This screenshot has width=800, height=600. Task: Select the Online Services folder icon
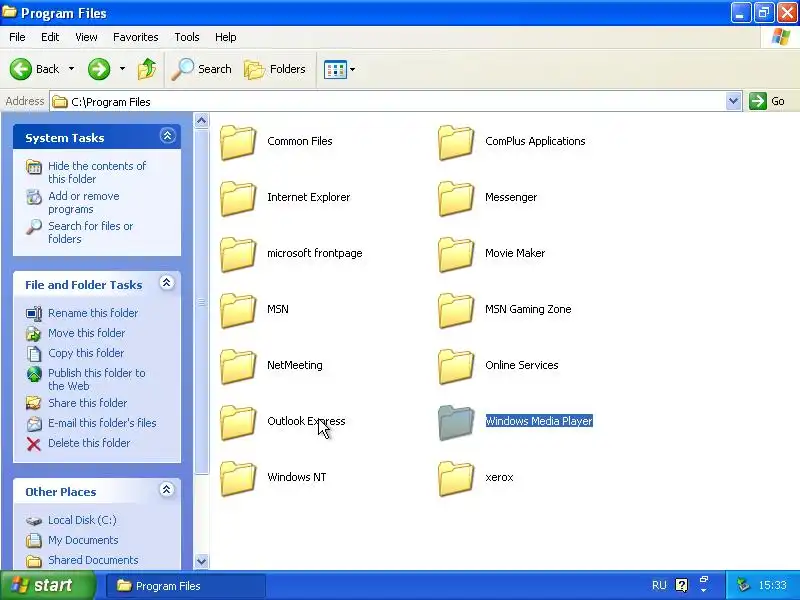(x=456, y=367)
